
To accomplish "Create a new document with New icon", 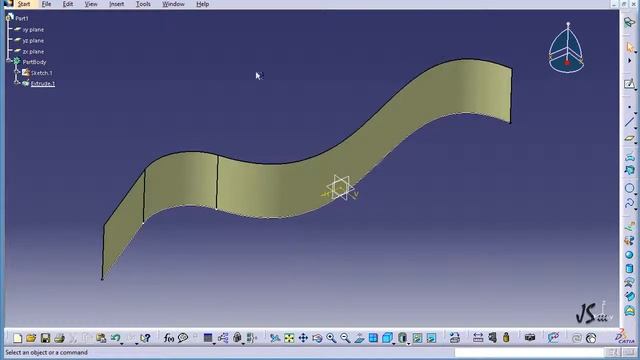I will click(x=17, y=338).
